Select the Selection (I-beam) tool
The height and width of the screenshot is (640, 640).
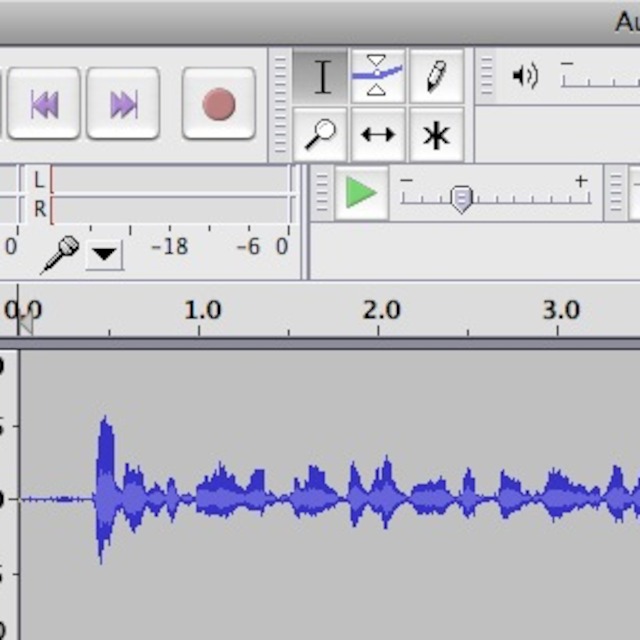point(321,76)
